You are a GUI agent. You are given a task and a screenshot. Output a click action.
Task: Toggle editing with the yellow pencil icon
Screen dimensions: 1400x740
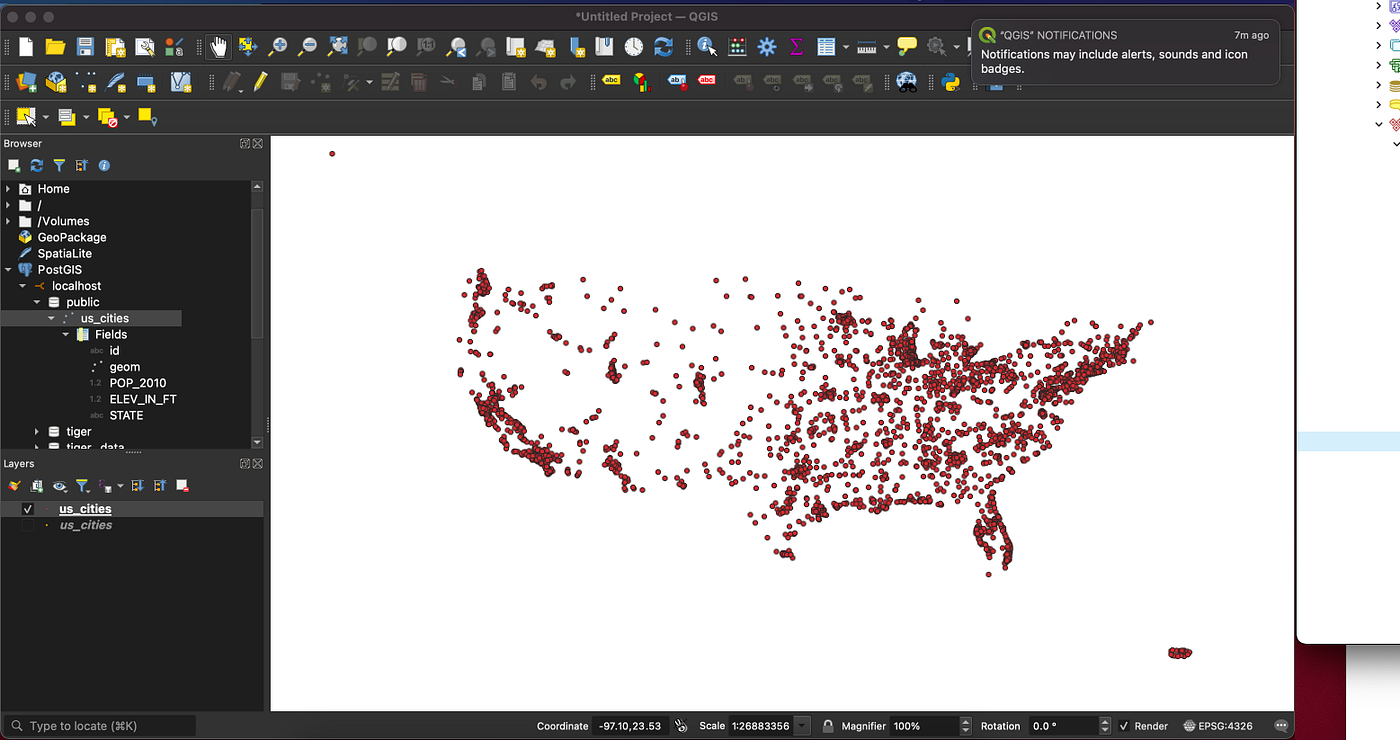[260, 82]
